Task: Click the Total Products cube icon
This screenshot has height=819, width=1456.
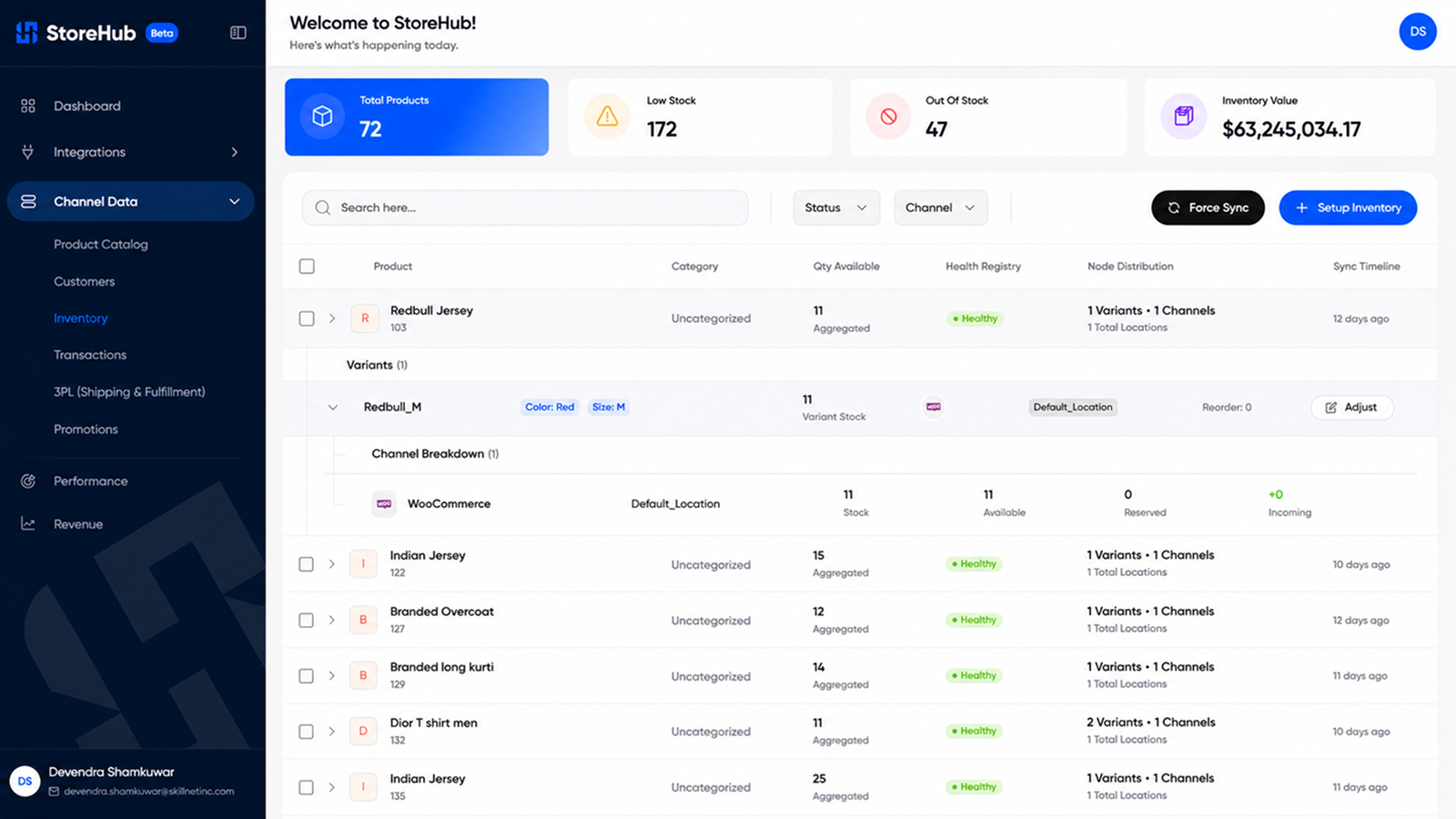Action: click(322, 116)
